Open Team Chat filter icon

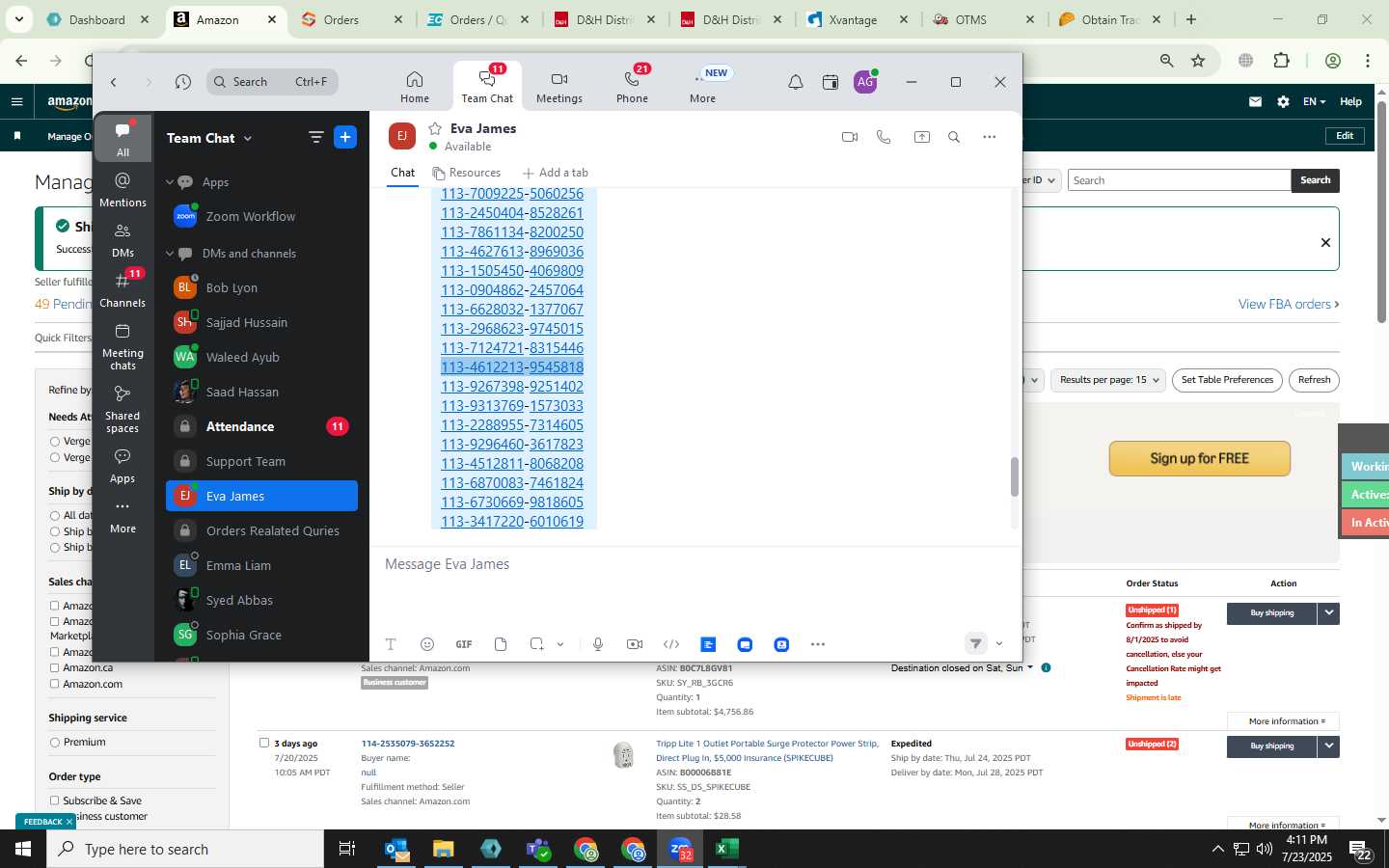click(315, 137)
